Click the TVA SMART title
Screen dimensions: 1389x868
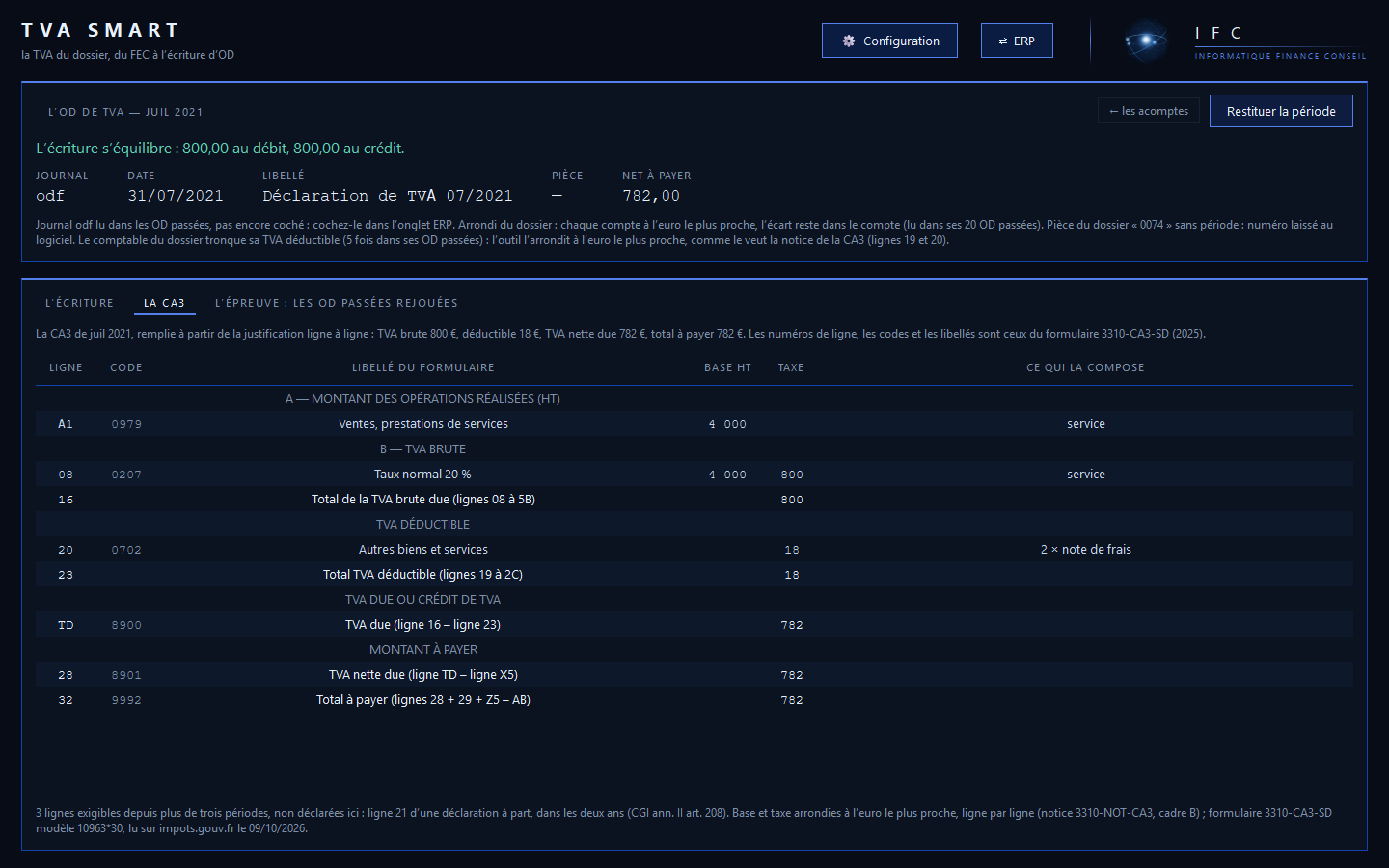pyautogui.click(x=101, y=31)
